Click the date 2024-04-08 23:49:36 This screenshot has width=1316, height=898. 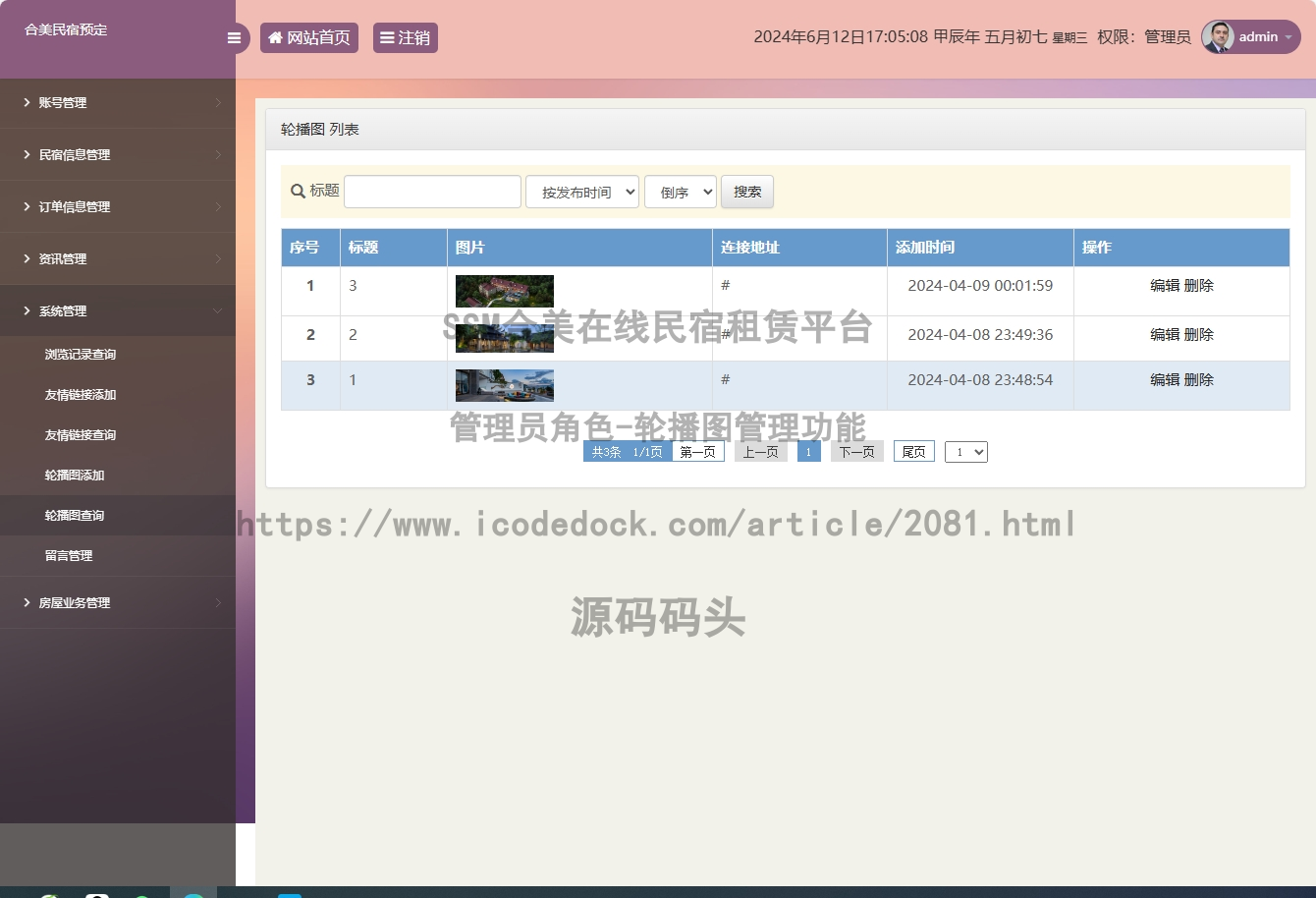click(x=980, y=335)
